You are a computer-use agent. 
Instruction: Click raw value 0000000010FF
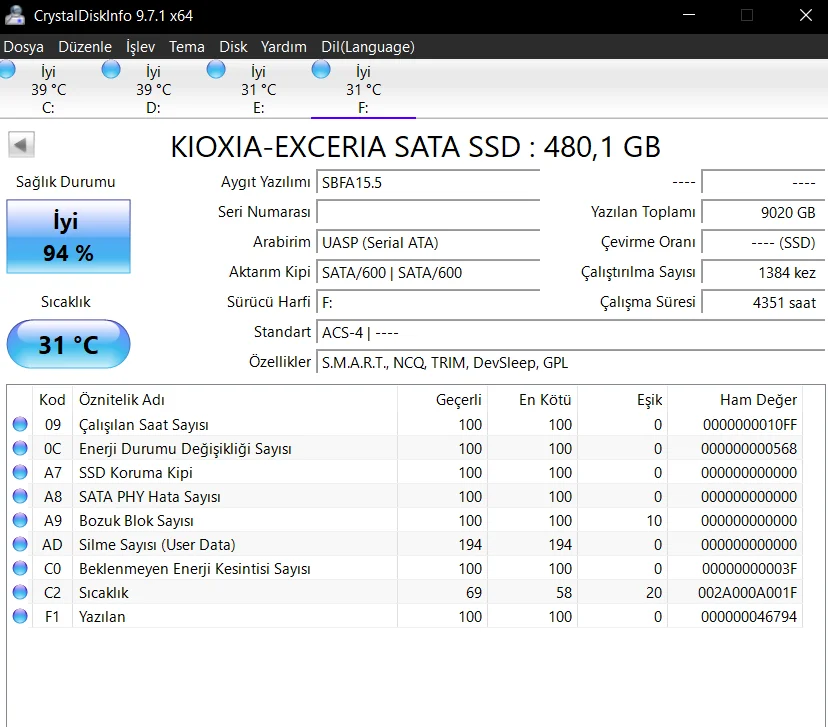(750, 424)
